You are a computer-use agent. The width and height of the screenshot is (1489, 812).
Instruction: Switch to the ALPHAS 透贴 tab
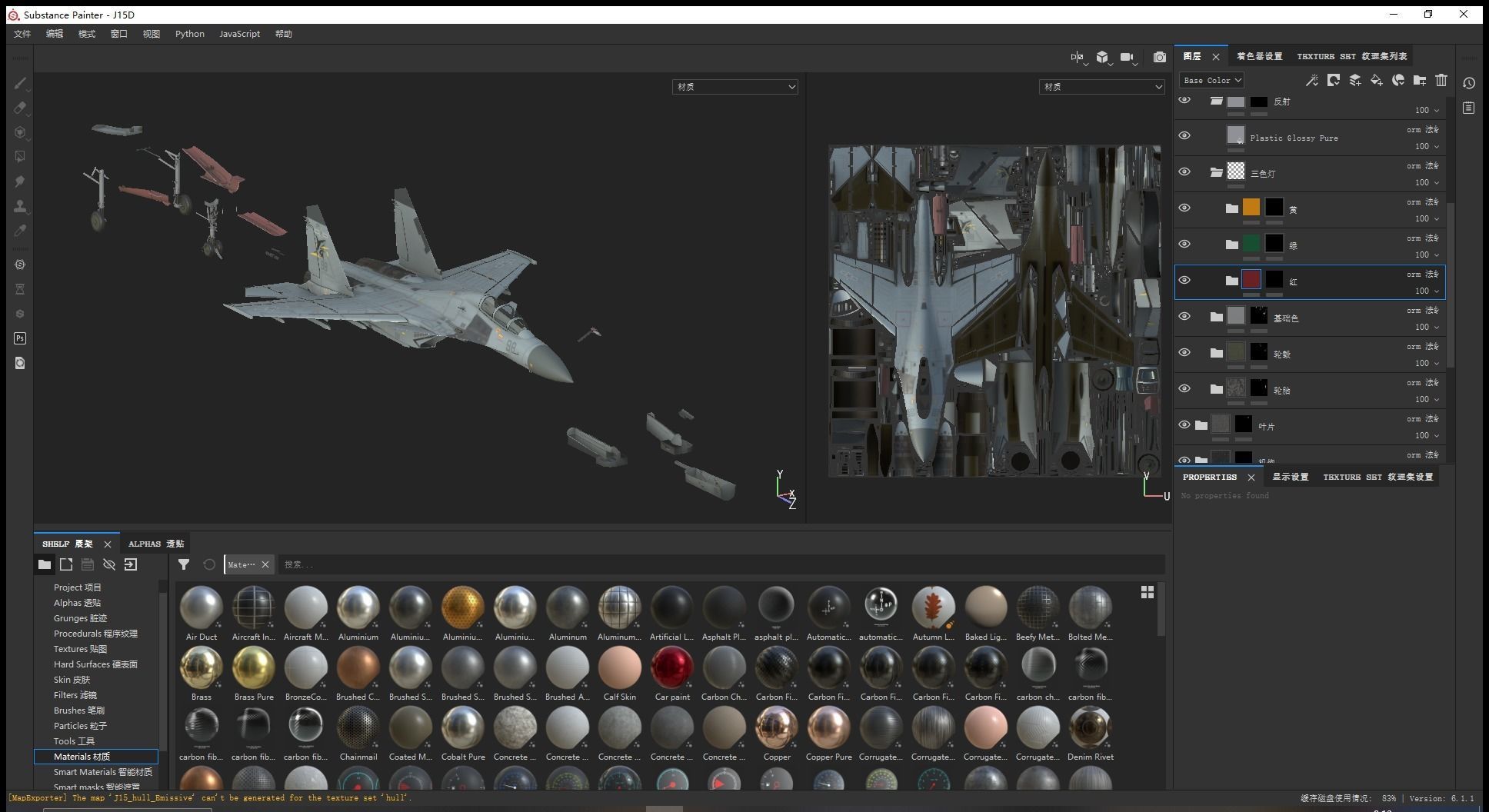point(155,544)
